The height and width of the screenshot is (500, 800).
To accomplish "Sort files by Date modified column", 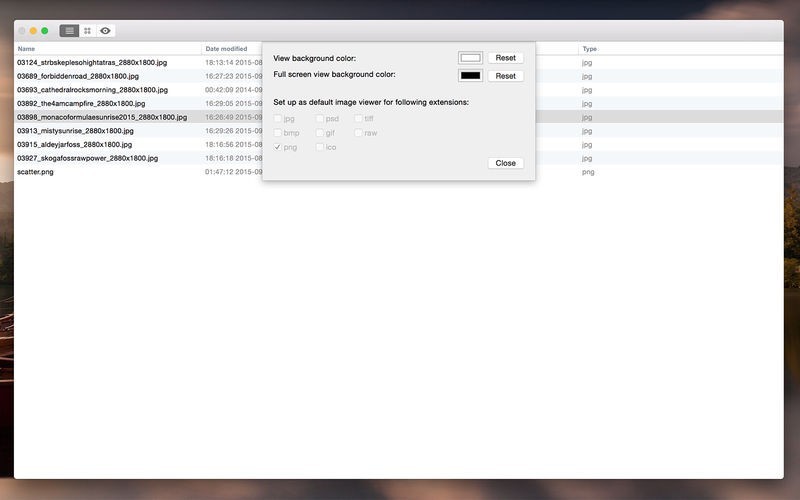I will point(227,48).
